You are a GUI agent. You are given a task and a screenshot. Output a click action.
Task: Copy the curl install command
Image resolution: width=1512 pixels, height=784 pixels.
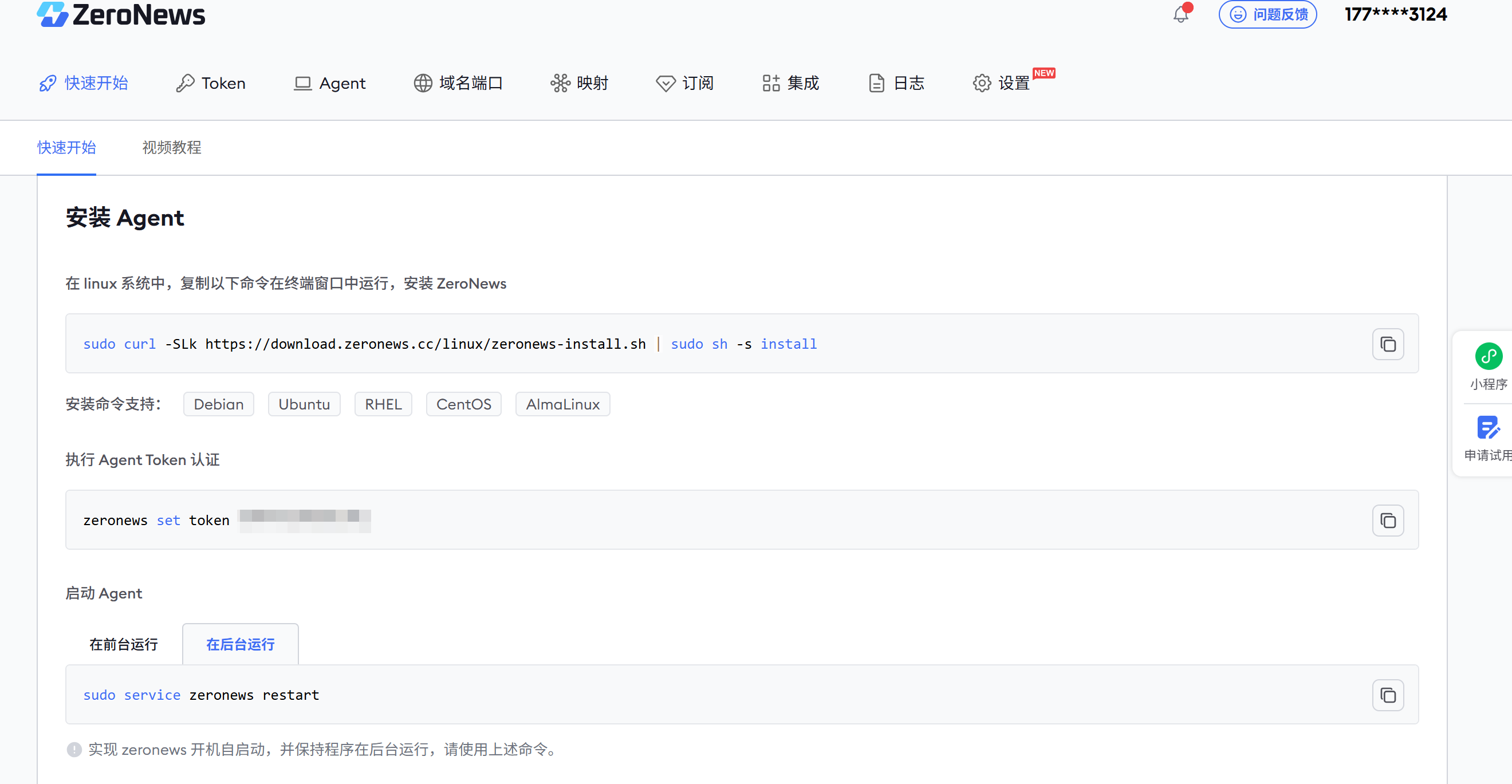pos(1388,344)
